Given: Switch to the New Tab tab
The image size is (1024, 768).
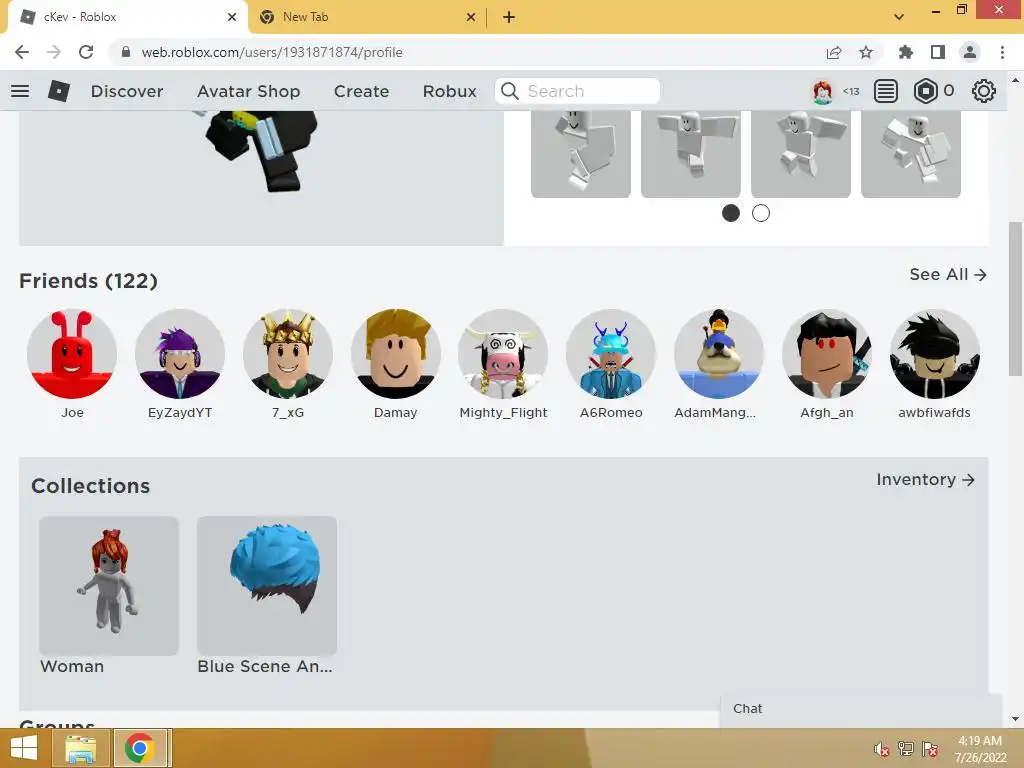Looking at the screenshot, I should point(366,17).
